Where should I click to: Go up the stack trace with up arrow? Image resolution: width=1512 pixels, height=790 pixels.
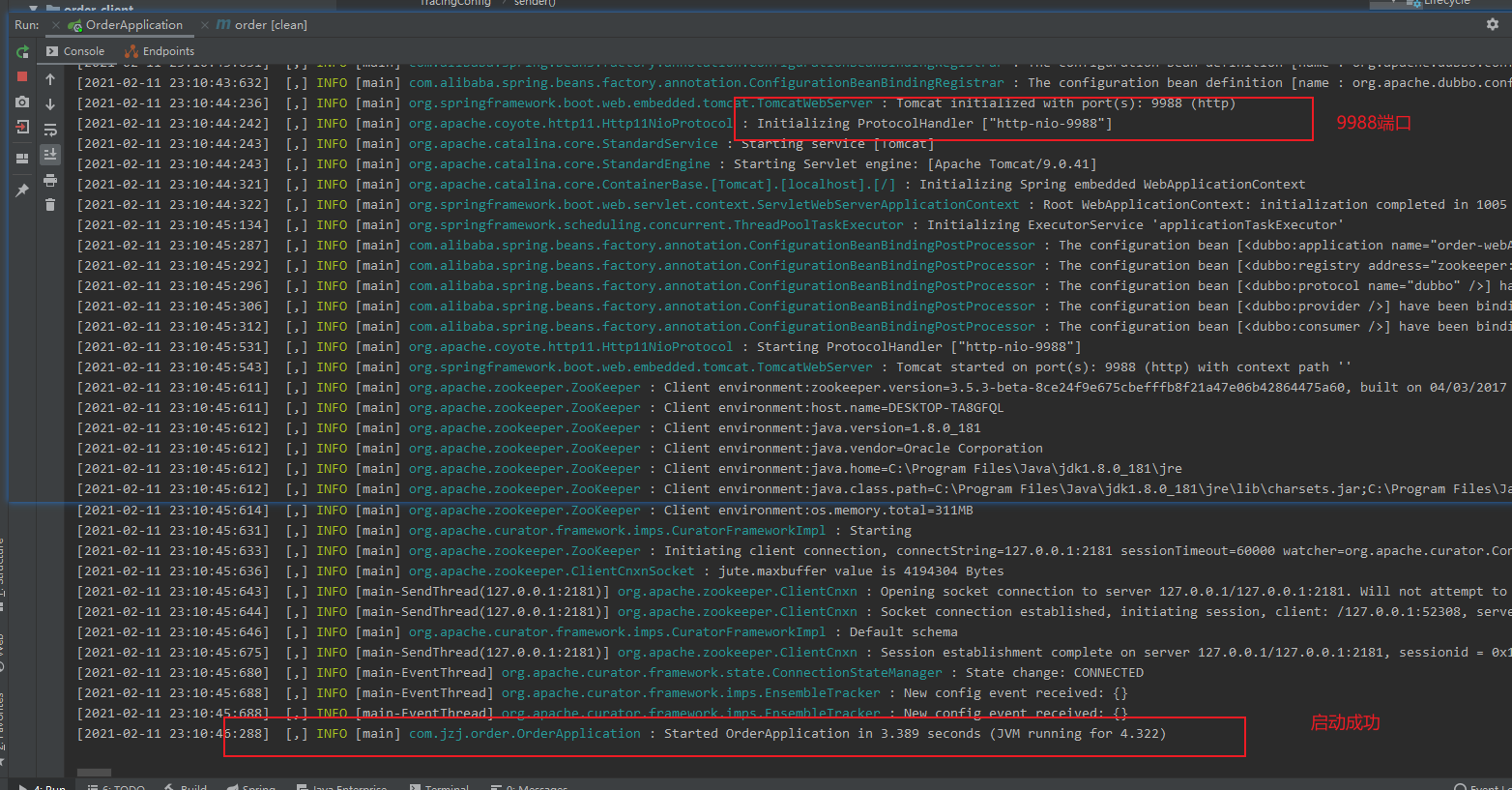(x=50, y=79)
